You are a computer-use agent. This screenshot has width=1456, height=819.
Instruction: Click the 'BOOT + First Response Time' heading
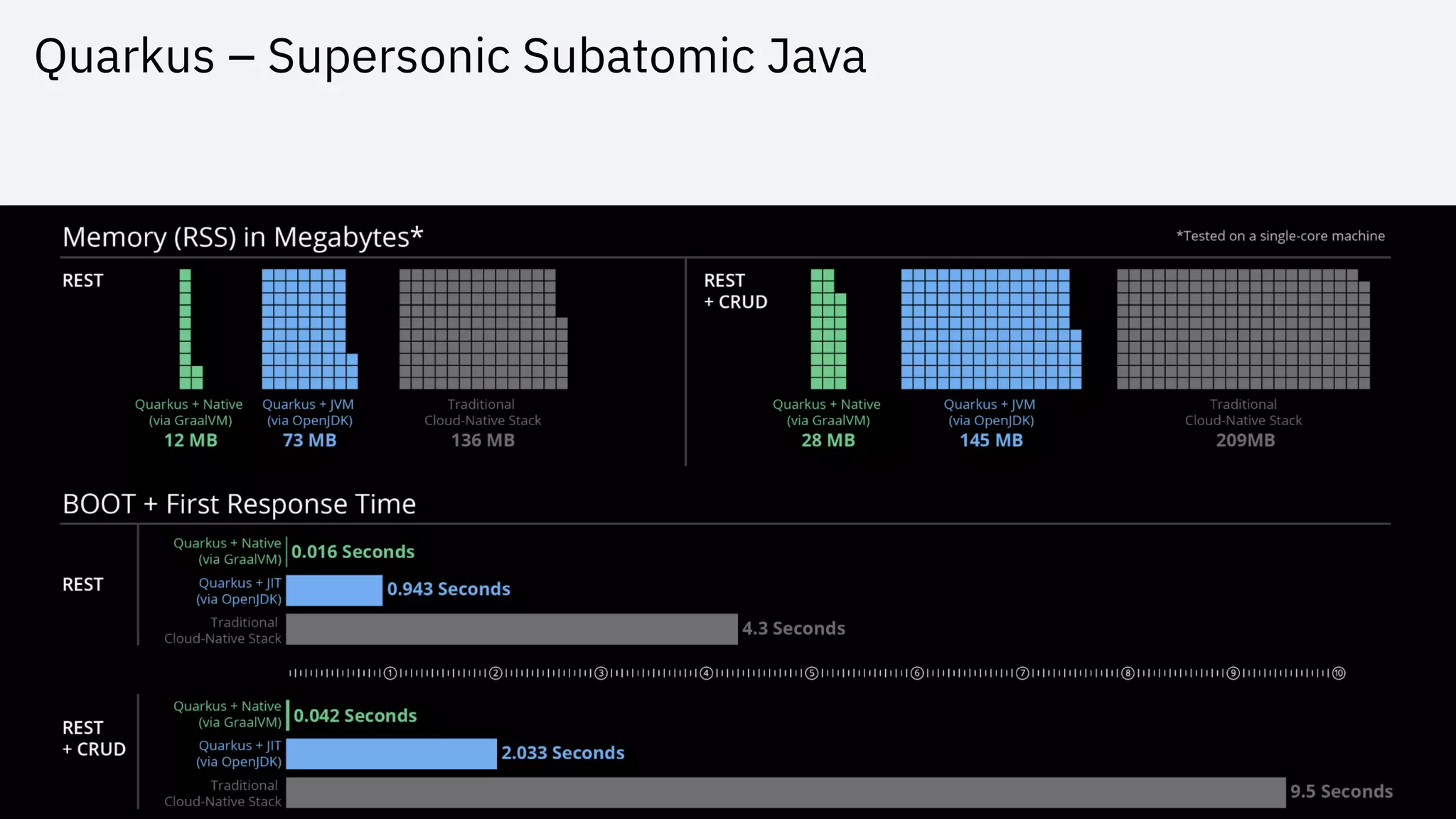pos(239,504)
